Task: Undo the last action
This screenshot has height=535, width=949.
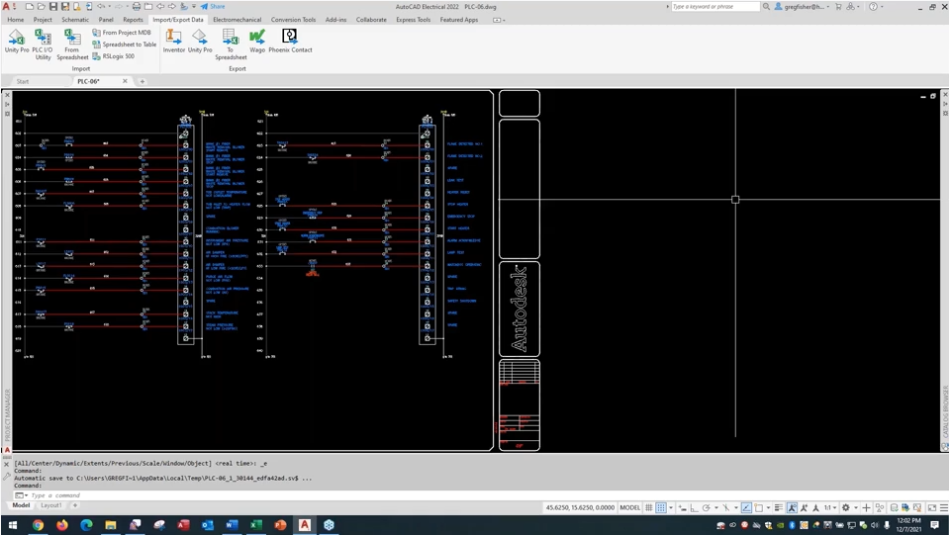Action: click(100, 7)
